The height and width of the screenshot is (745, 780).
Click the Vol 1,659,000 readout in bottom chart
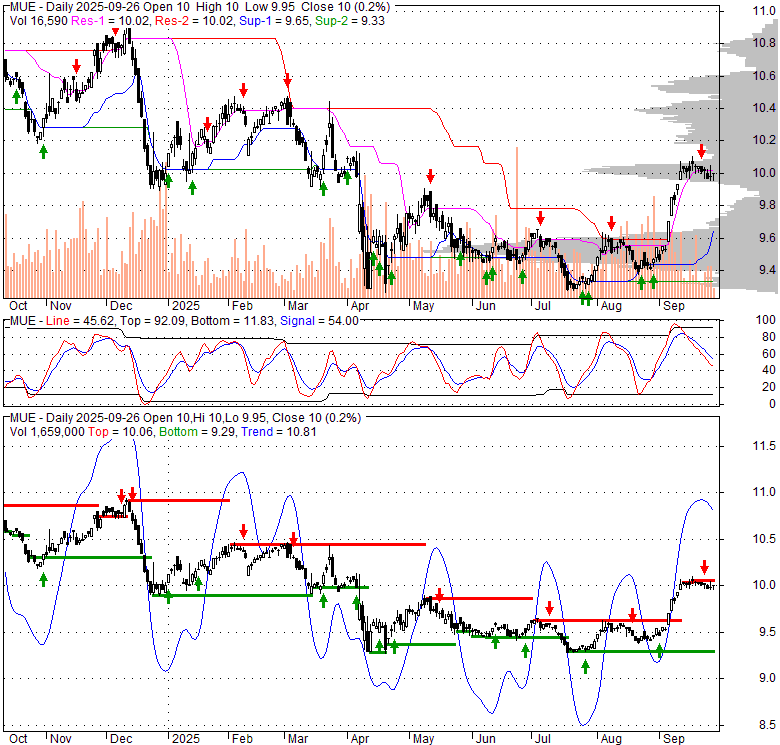[x=47, y=432]
